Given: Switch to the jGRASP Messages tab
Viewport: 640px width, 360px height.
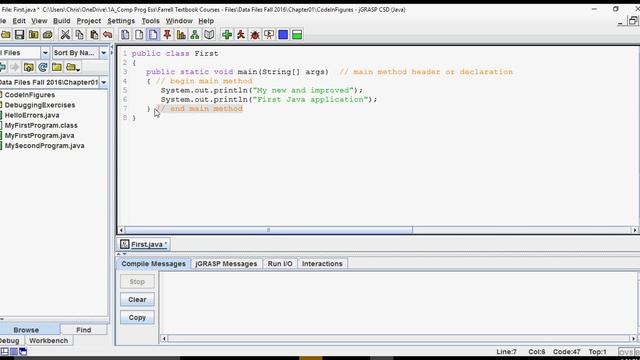Looking at the screenshot, I should click(226, 264).
